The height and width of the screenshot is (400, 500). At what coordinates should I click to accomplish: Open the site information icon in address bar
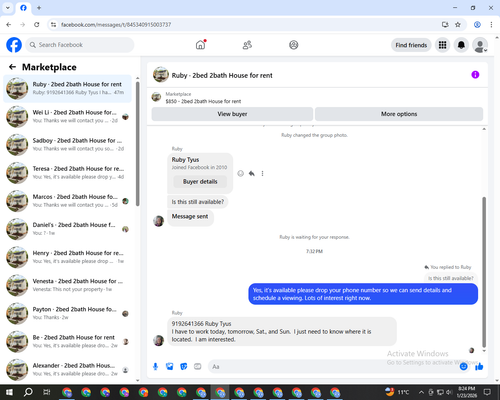pyautogui.click(x=53, y=25)
